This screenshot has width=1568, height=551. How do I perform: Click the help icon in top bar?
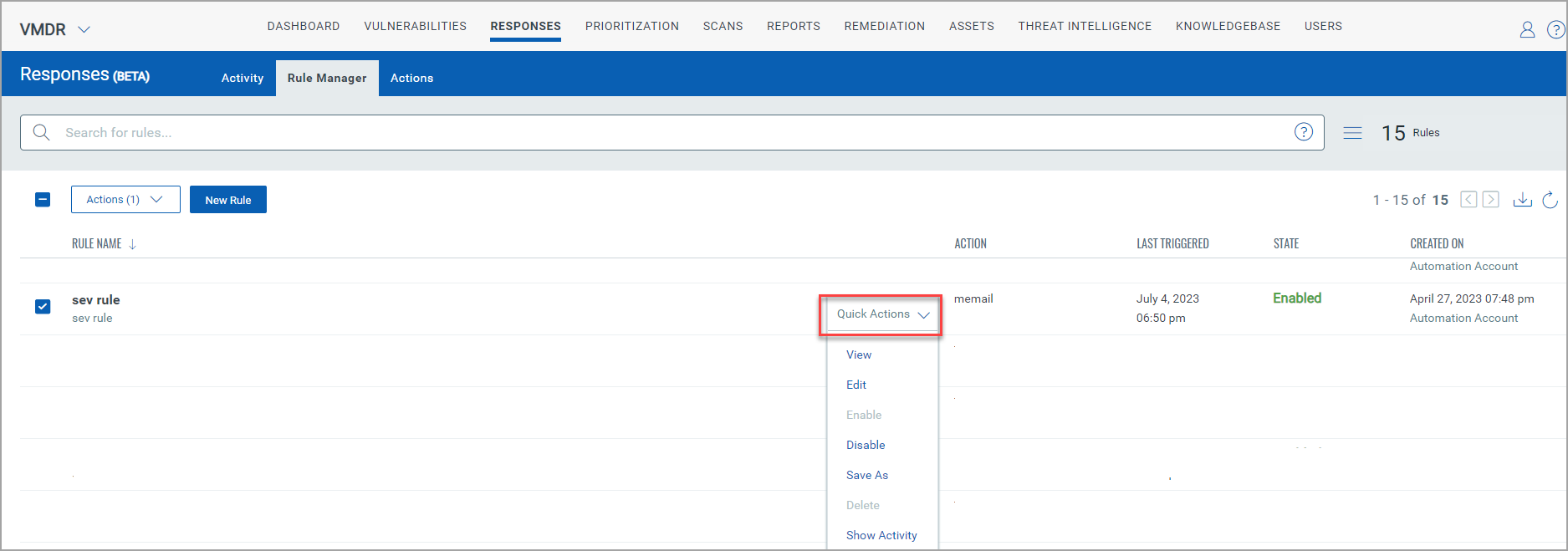point(1555,30)
